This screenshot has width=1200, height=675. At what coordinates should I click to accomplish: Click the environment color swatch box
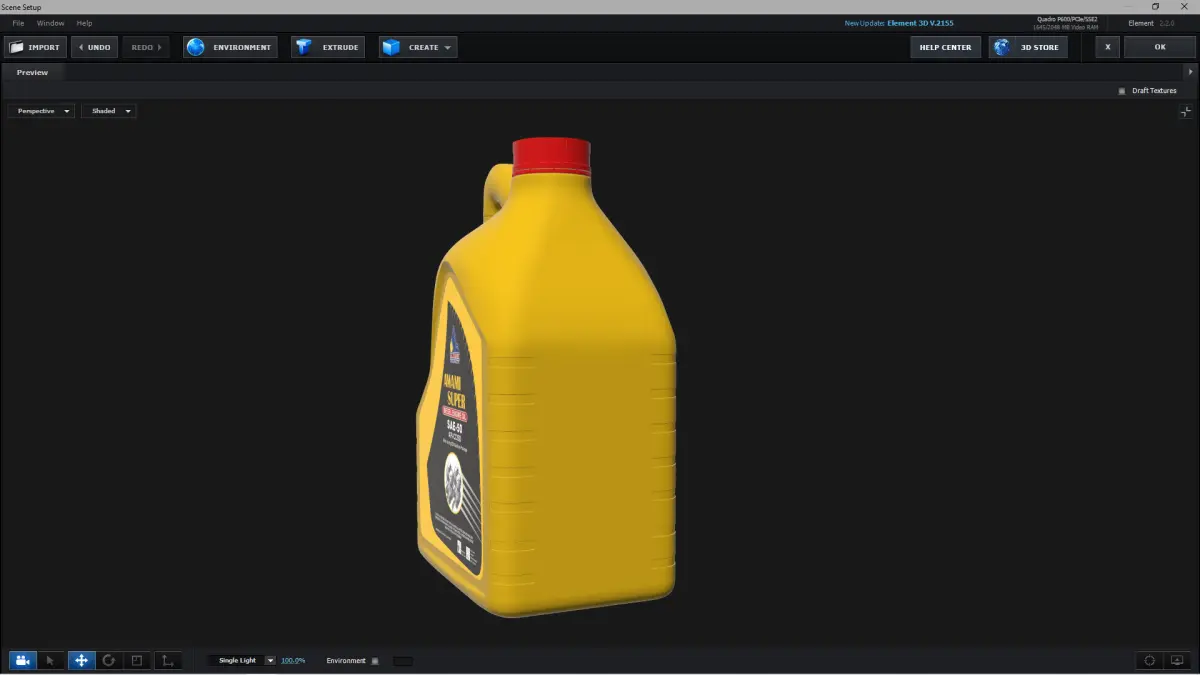pos(402,661)
